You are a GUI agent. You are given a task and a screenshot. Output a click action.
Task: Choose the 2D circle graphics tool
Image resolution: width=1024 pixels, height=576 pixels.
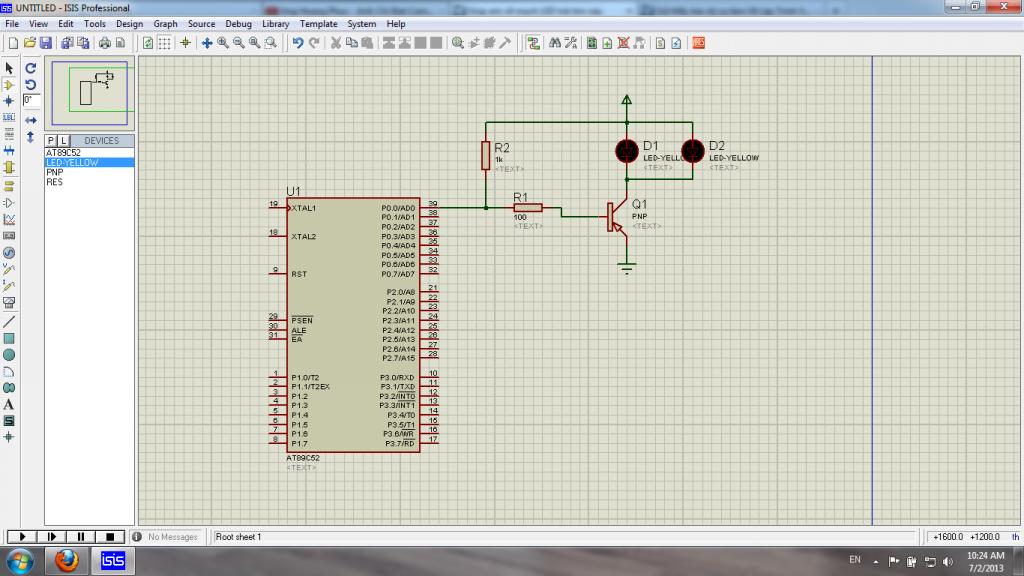[9, 355]
